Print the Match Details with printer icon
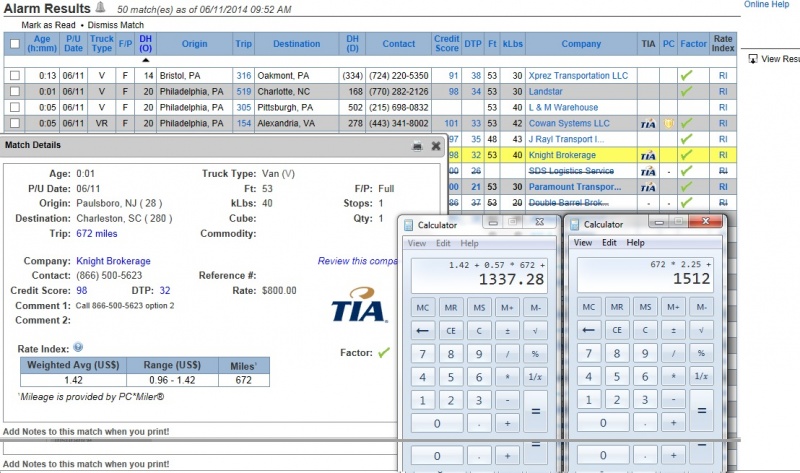The width and height of the screenshot is (800, 473). tap(417, 146)
